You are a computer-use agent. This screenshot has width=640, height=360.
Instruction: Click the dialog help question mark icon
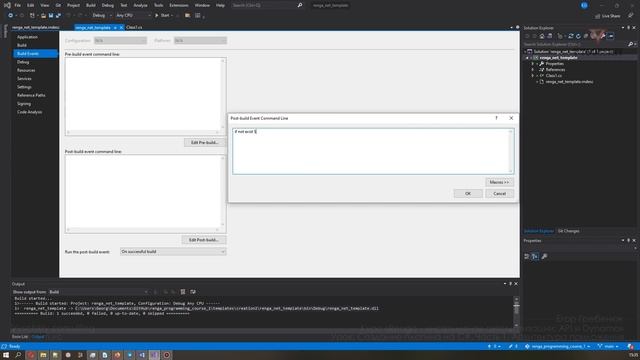[496, 118]
